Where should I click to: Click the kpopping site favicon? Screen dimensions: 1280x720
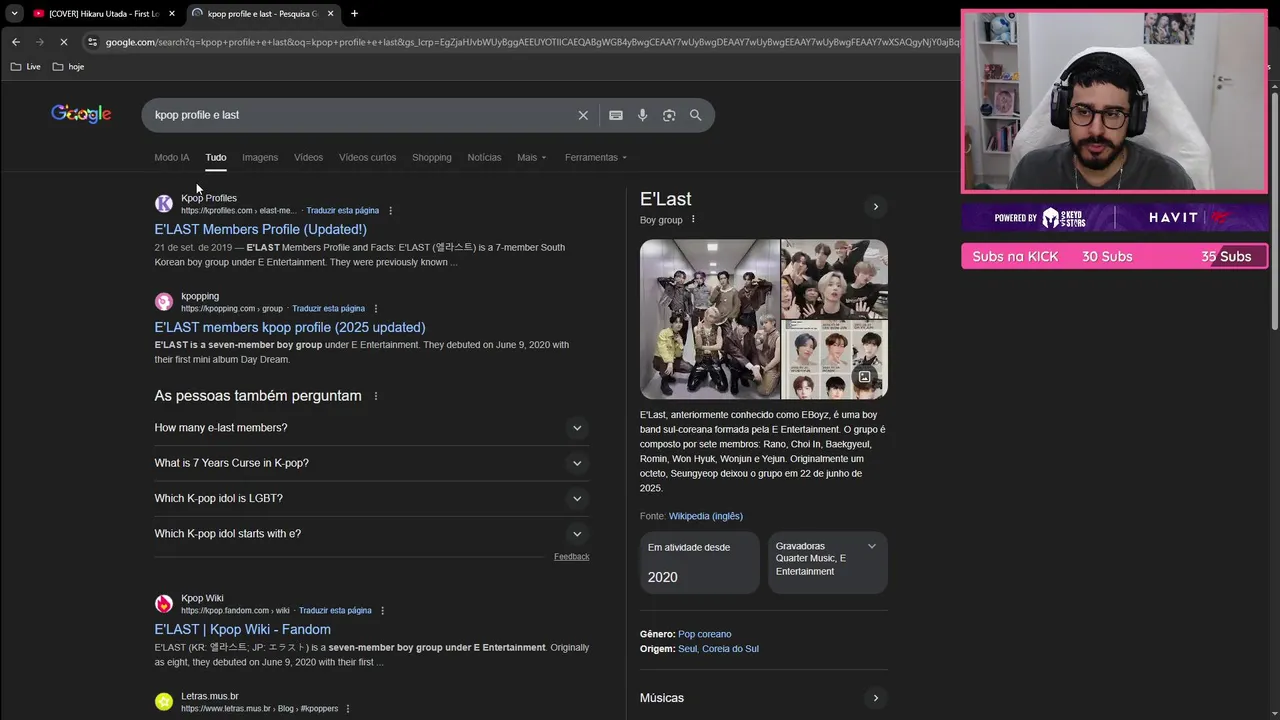(x=164, y=302)
